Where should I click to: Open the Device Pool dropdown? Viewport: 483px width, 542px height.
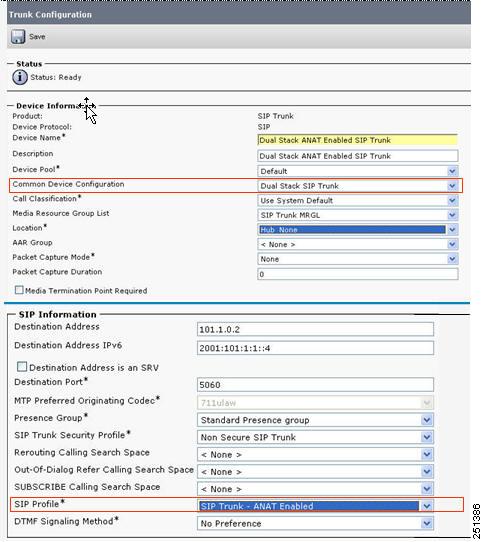coord(357,171)
